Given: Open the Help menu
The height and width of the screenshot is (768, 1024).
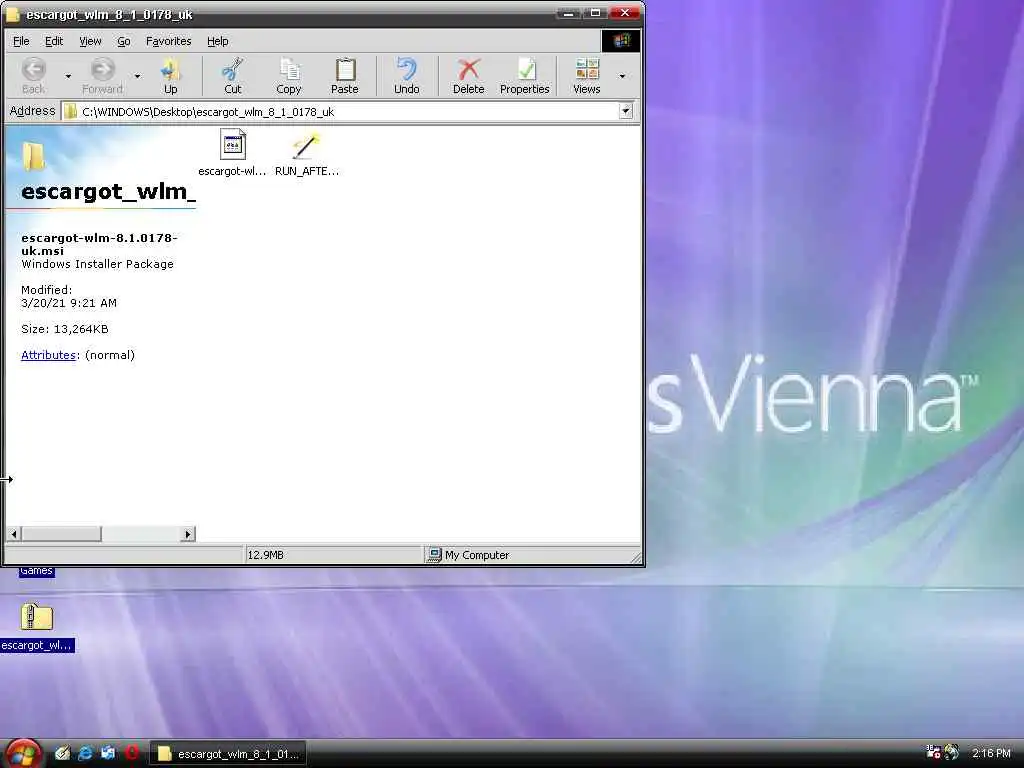Looking at the screenshot, I should pyautogui.click(x=217, y=41).
